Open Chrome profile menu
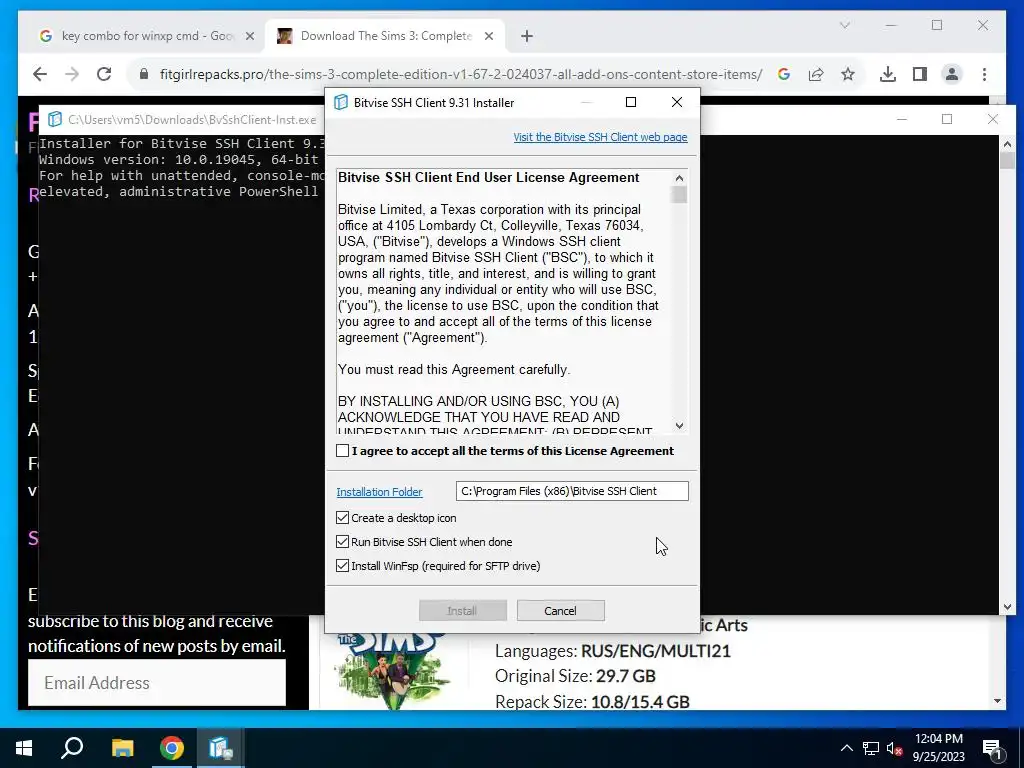The image size is (1024, 768). point(952,74)
